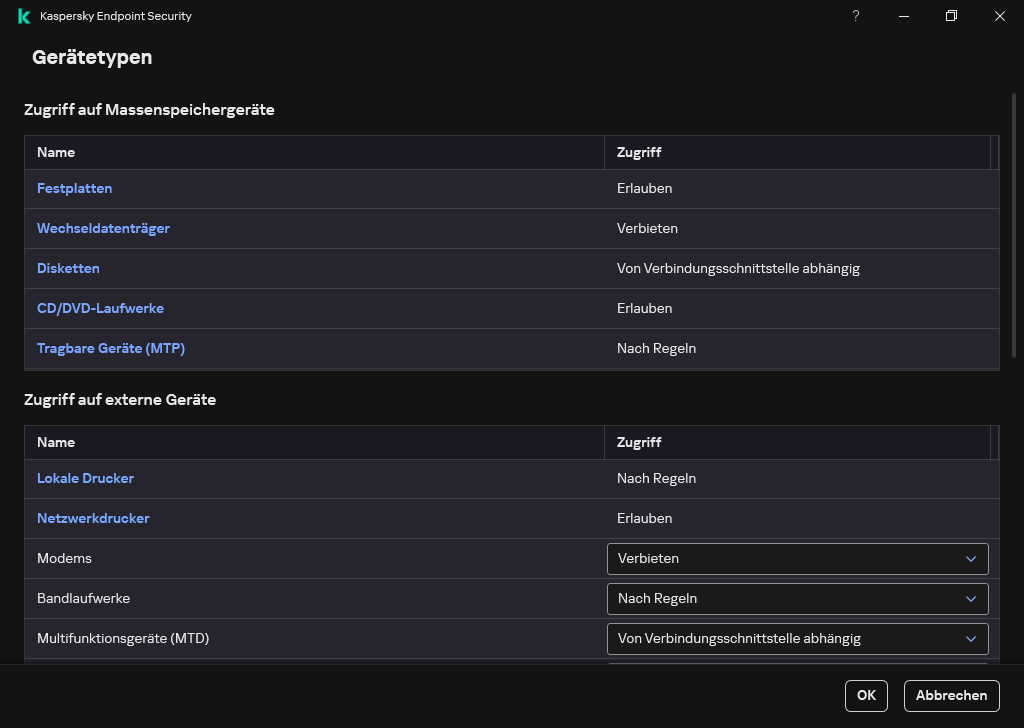Click the Disketten link
Screen dimensions: 1024x728
point(68,268)
